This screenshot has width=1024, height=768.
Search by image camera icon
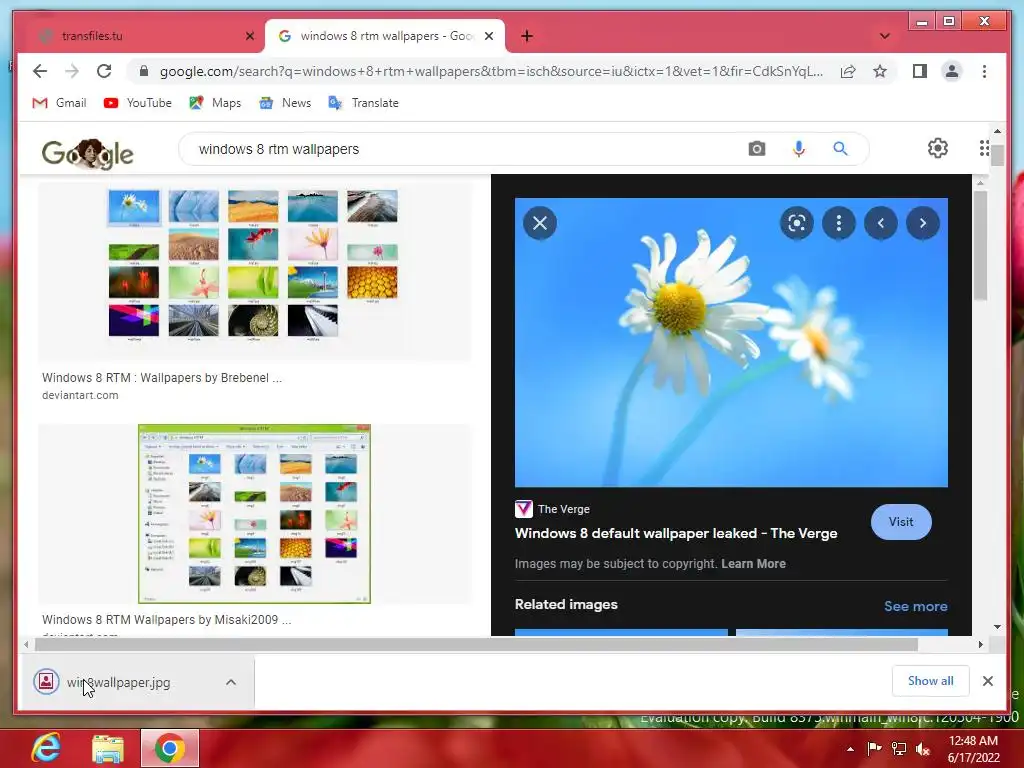[756, 149]
